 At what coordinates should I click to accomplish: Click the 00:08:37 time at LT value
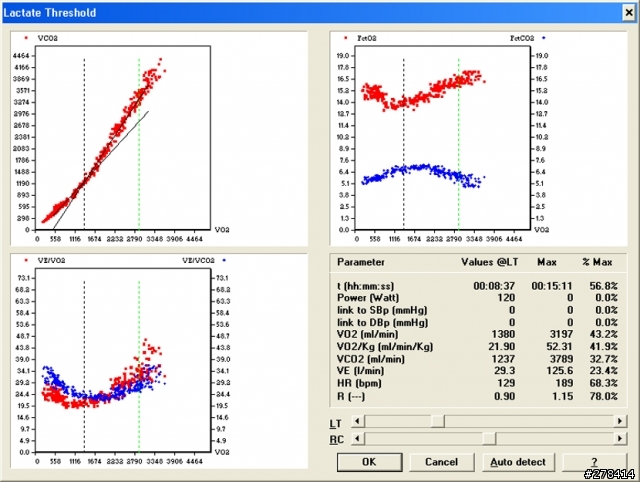point(494,286)
